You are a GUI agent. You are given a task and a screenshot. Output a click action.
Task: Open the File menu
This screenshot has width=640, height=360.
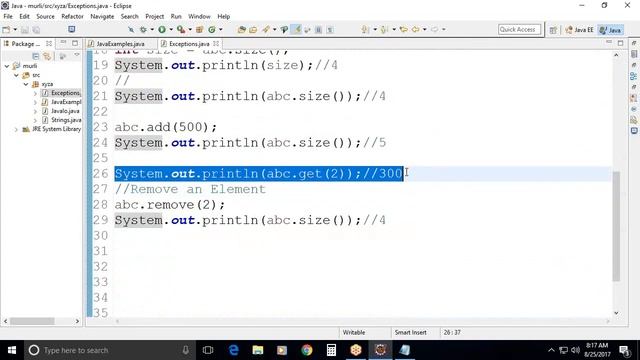[x=8, y=16]
